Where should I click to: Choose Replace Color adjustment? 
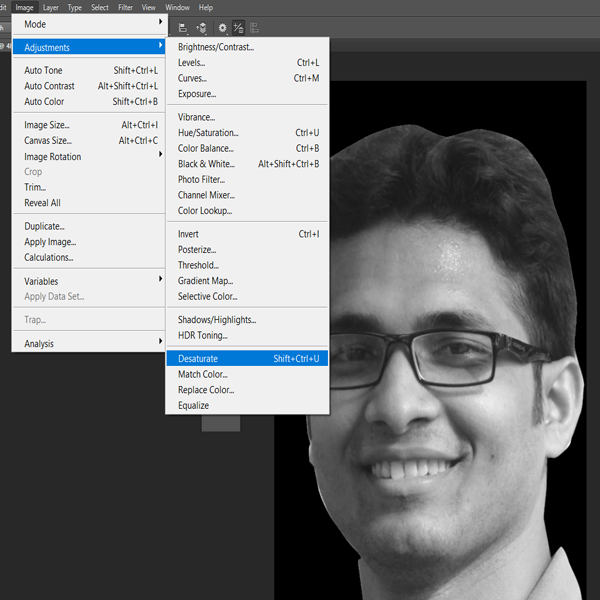click(x=247, y=390)
